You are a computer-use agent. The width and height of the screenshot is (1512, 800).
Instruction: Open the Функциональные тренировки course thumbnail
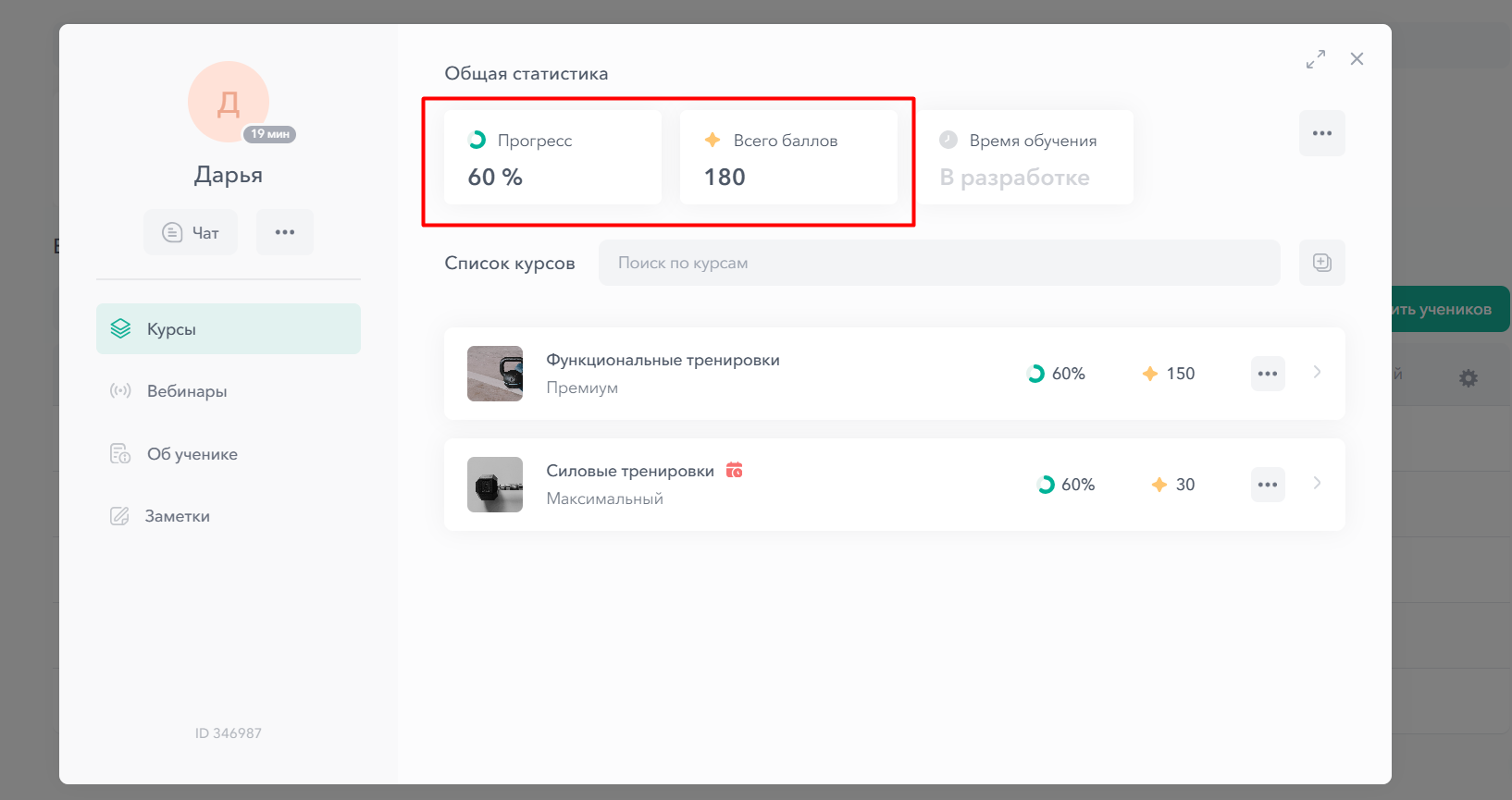tap(495, 374)
